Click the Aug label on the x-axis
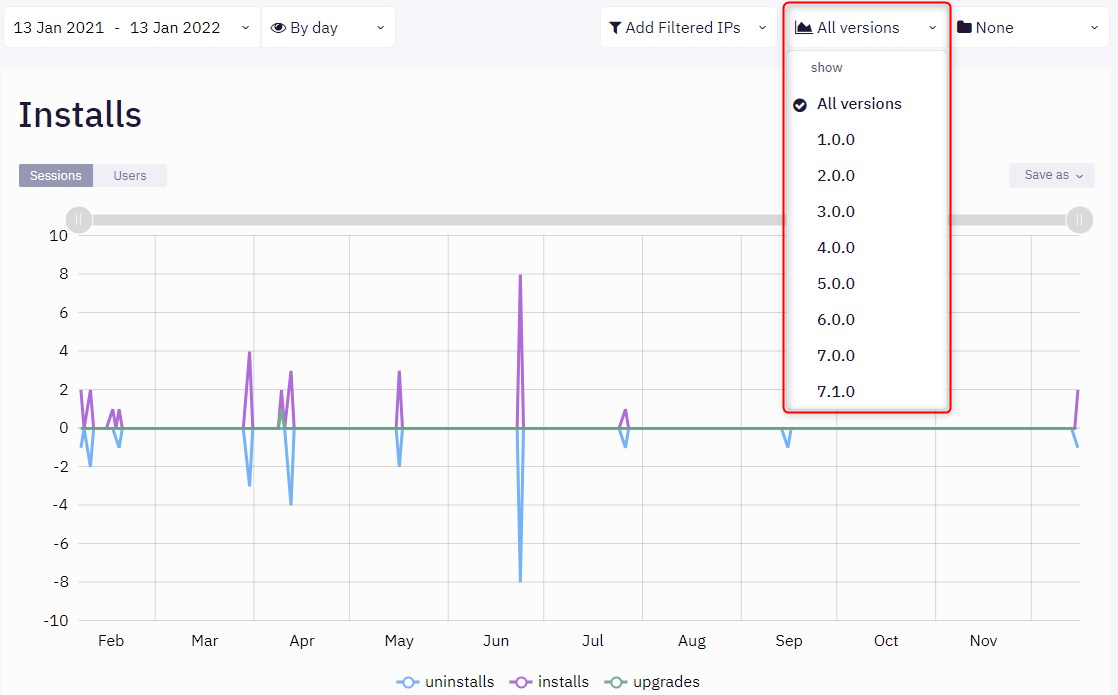Viewport: 1118px width, 695px height. click(x=692, y=641)
